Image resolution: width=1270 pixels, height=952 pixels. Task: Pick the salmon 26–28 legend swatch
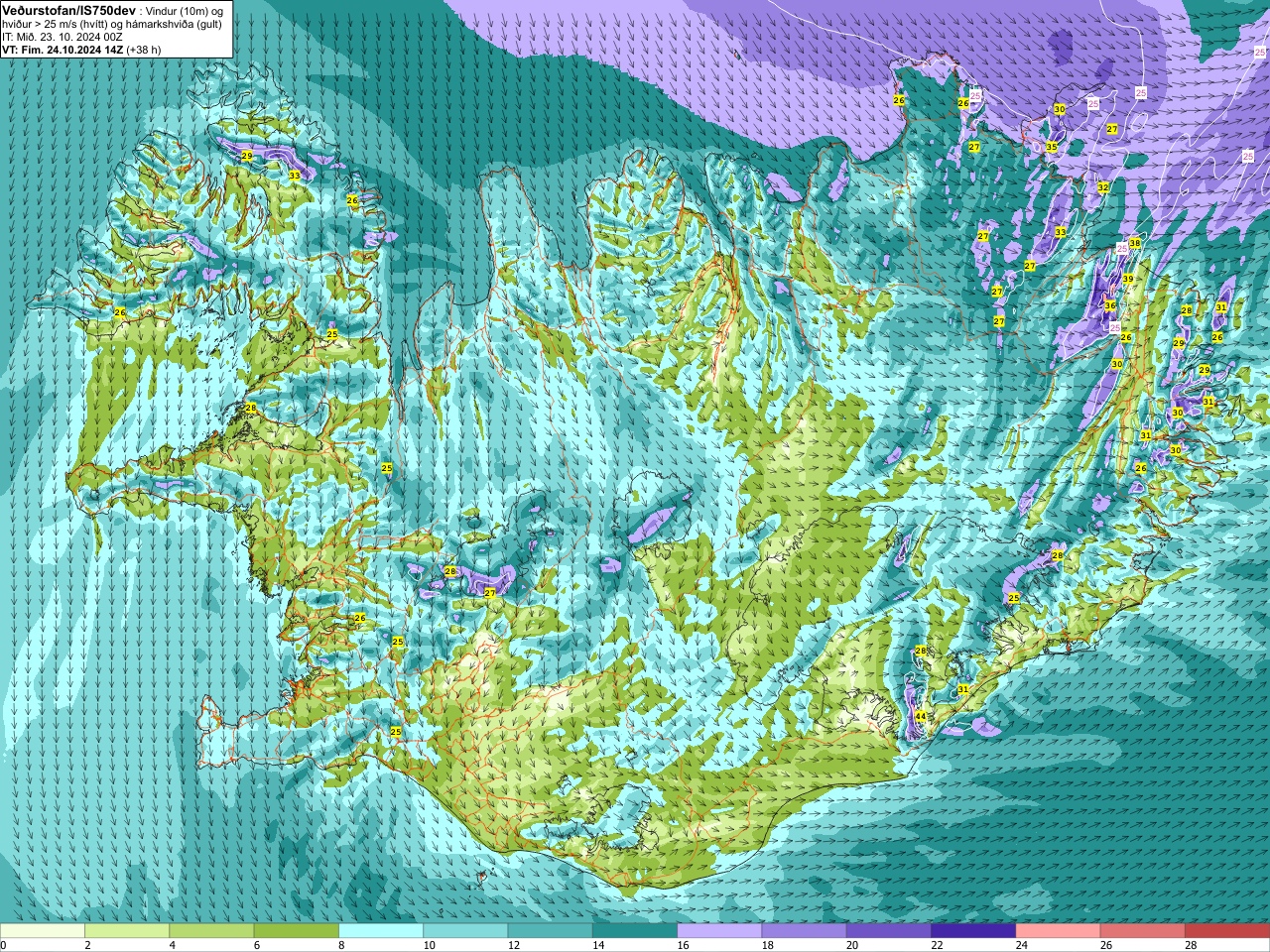click(1143, 931)
